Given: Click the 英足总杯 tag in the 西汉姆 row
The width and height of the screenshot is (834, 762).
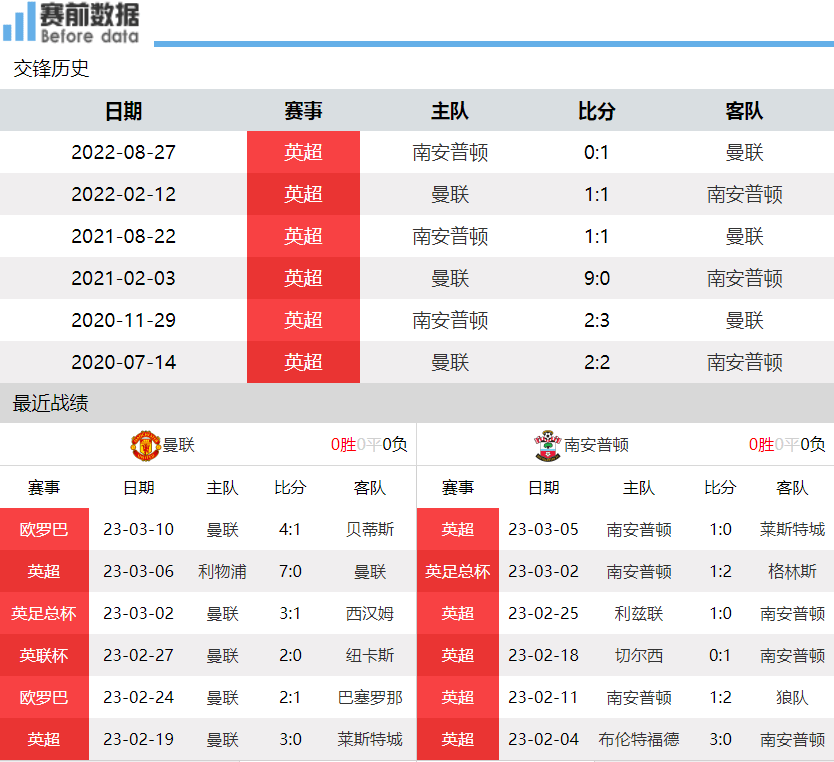Looking at the screenshot, I should pyautogui.click(x=44, y=613).
